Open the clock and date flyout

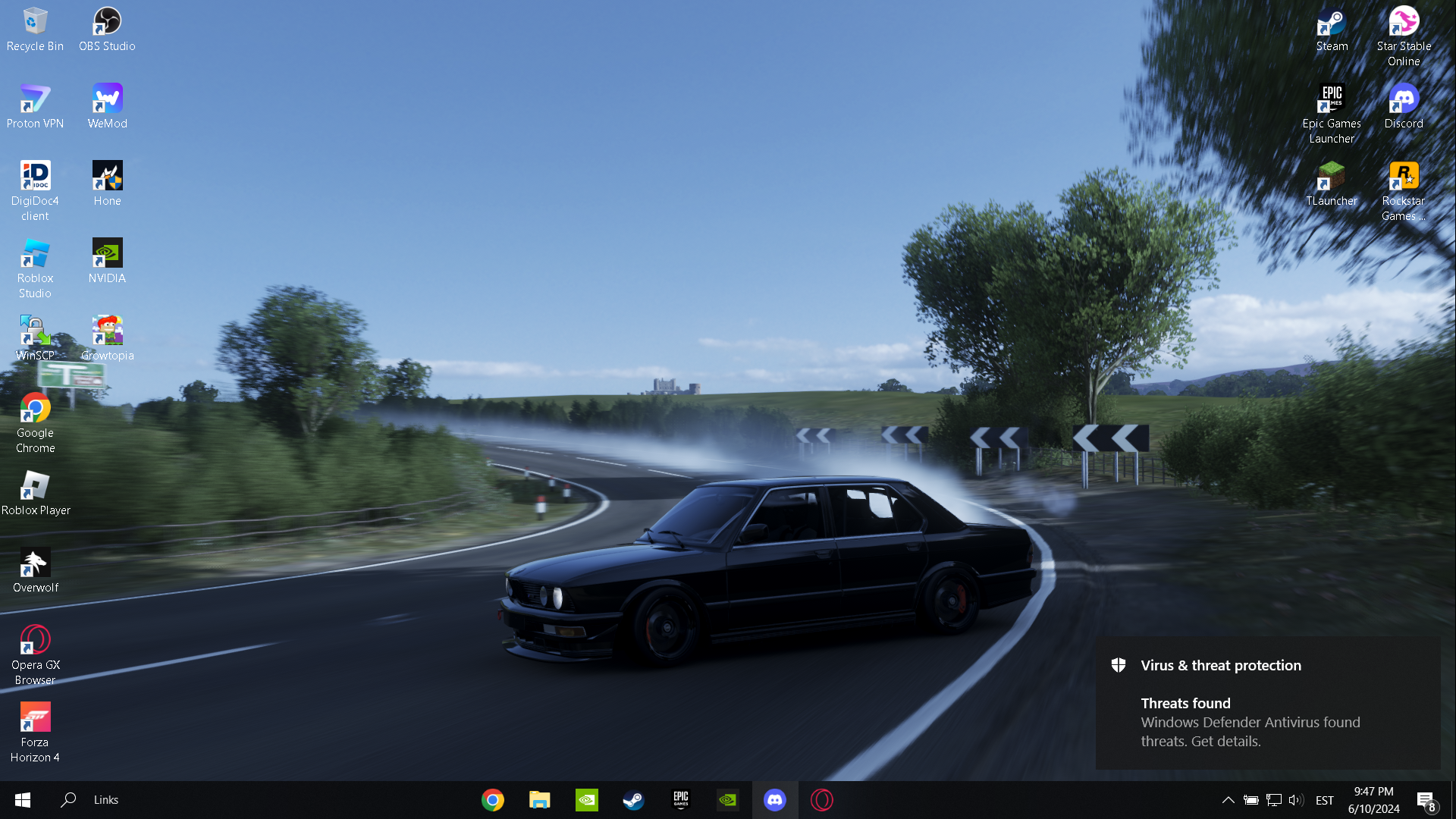click(x=1373, y=800)
